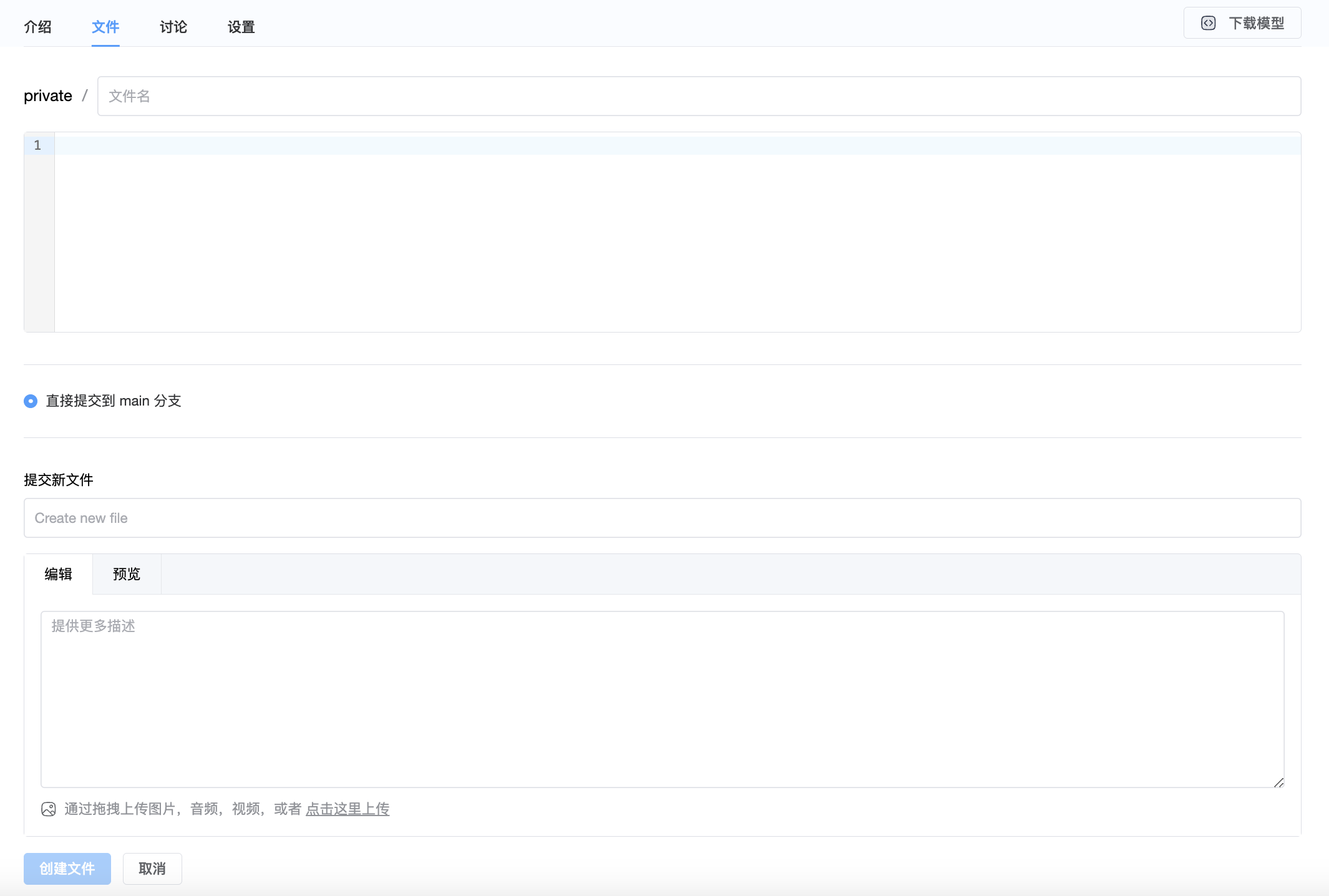Click the code icon beside 下载模型
Image resolution: width=1329 pixels, height=896 pixels.
1208,23
